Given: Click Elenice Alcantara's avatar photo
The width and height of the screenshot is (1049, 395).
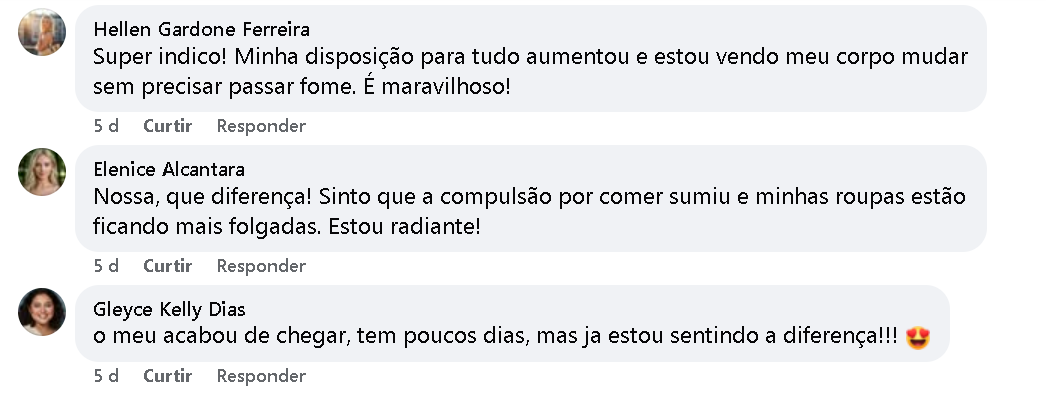Looking at the screenshot, I should click(x=42, y=172).
